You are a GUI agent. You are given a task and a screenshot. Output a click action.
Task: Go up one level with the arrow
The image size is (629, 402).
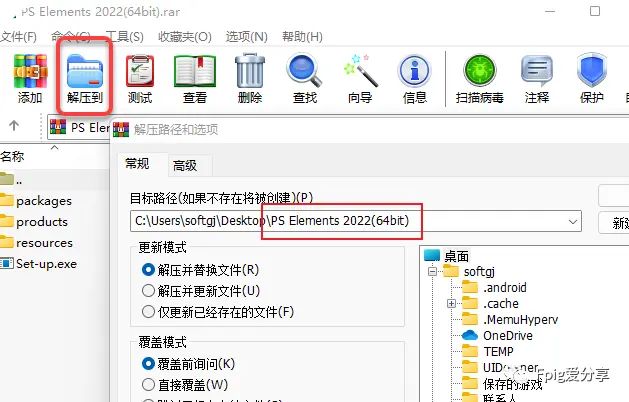[14, 126]
